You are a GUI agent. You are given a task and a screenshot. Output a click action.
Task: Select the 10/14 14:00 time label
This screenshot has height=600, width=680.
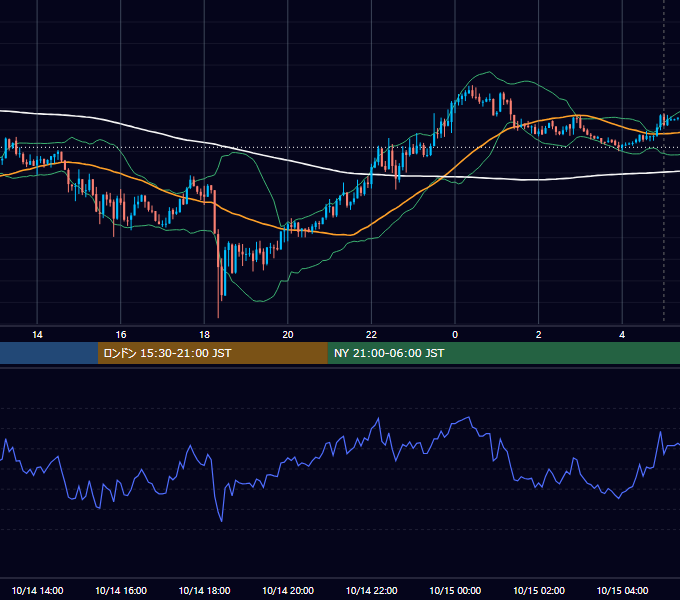tap(37, 590)
